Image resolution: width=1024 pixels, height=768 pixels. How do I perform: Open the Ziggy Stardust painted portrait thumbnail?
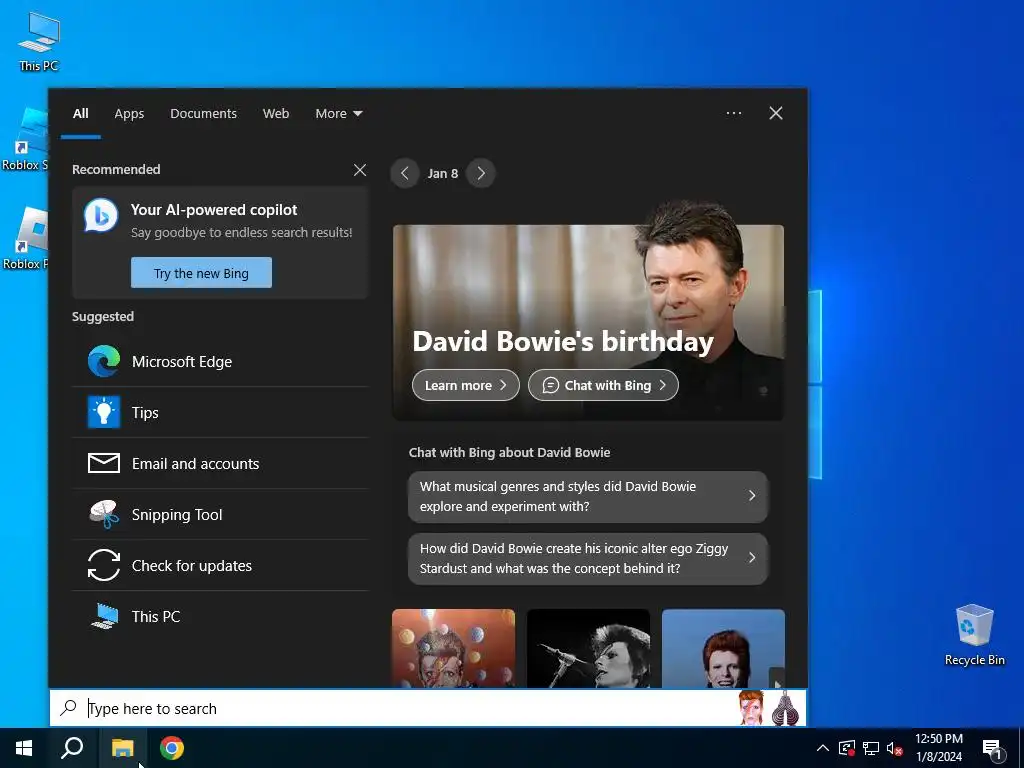click(x=453, y=648)
